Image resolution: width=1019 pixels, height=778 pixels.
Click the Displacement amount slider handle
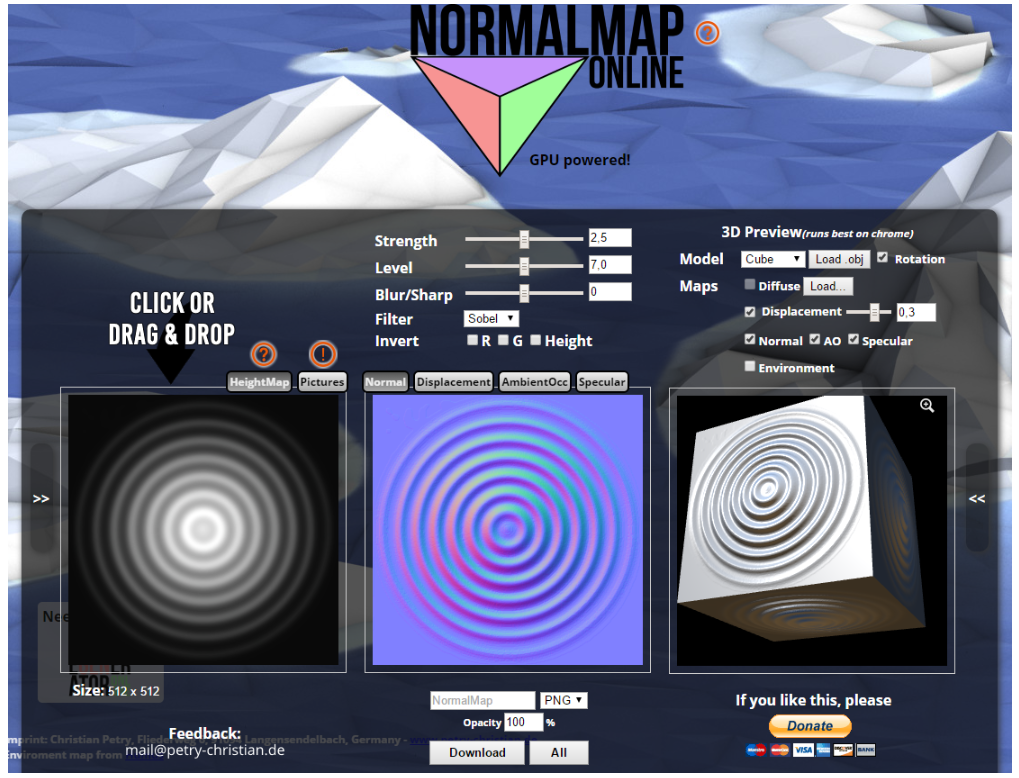(874, 312)
